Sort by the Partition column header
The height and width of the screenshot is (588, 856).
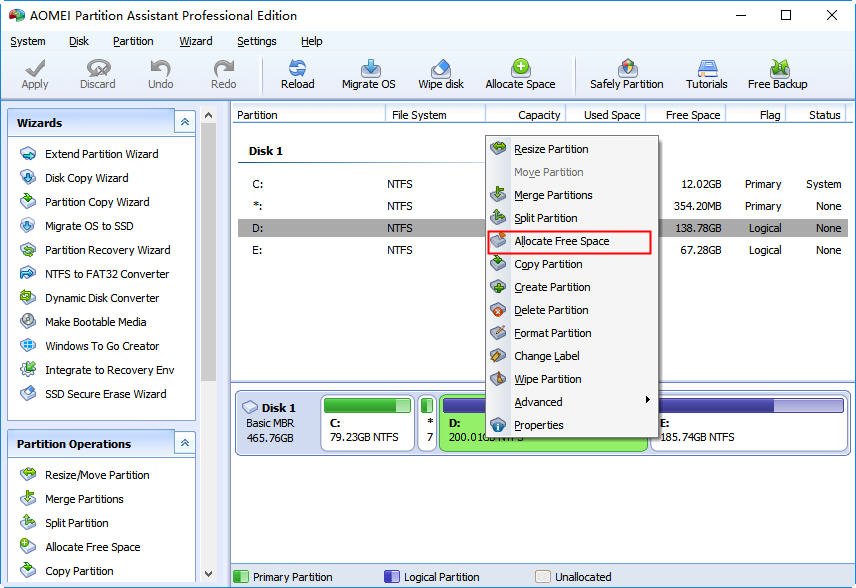point(309,115)
